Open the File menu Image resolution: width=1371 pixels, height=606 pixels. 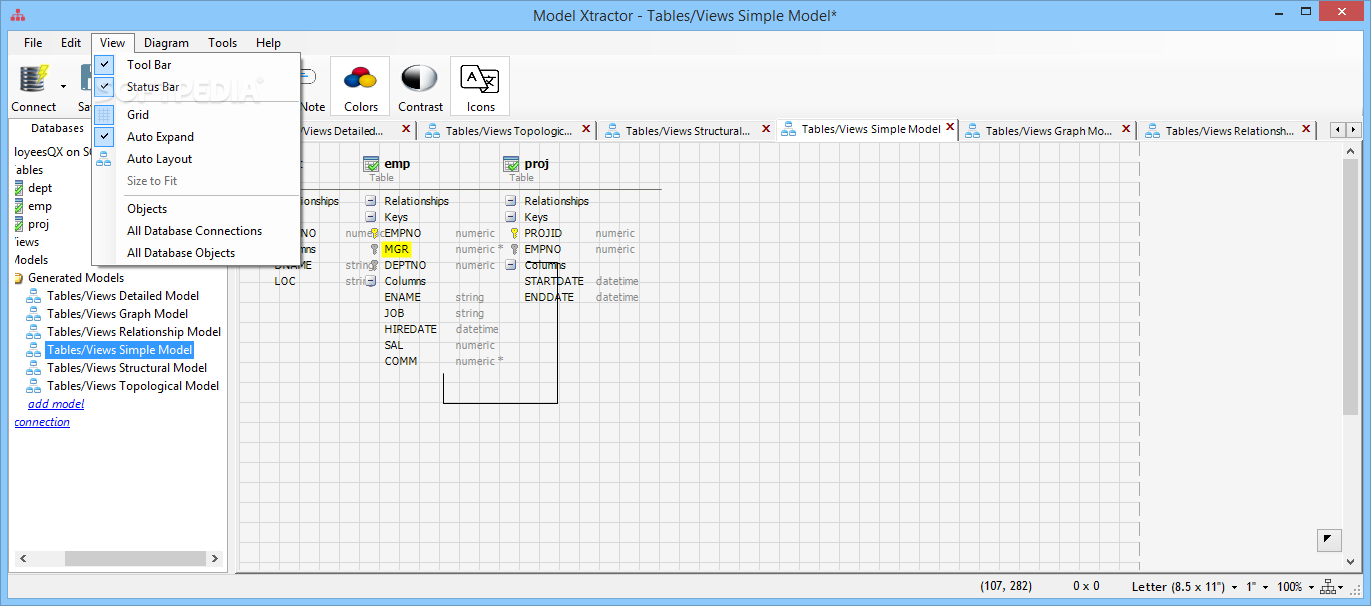pyautogui.click(x=33, y=43)
